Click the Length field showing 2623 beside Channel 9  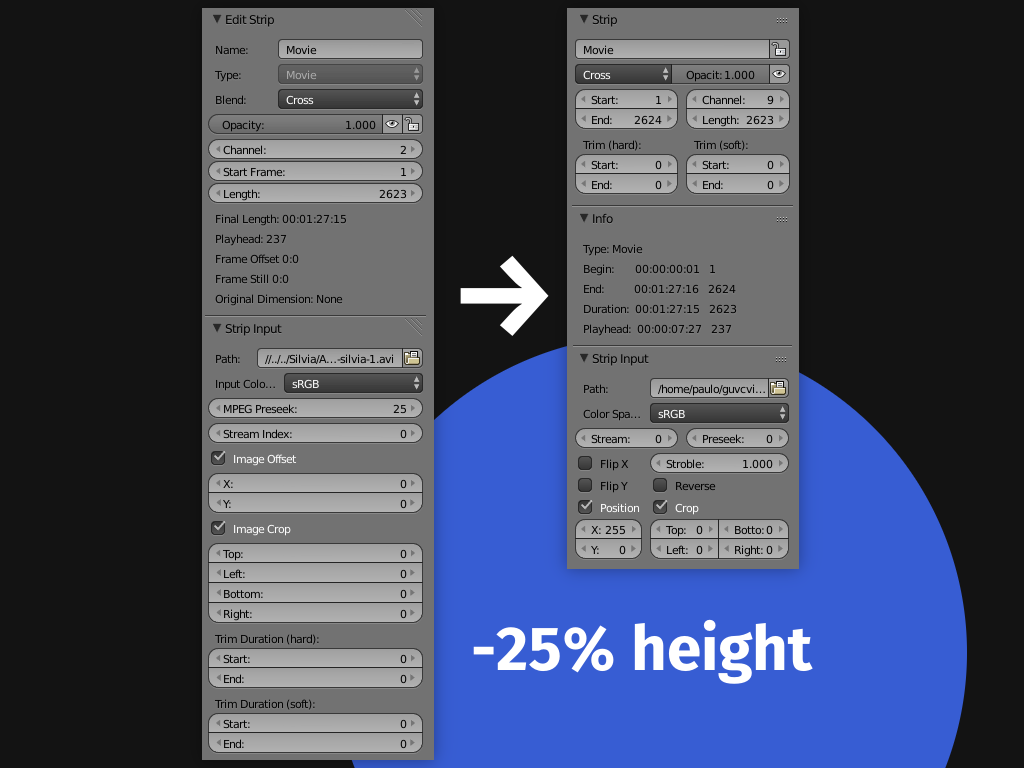point(738,120)
